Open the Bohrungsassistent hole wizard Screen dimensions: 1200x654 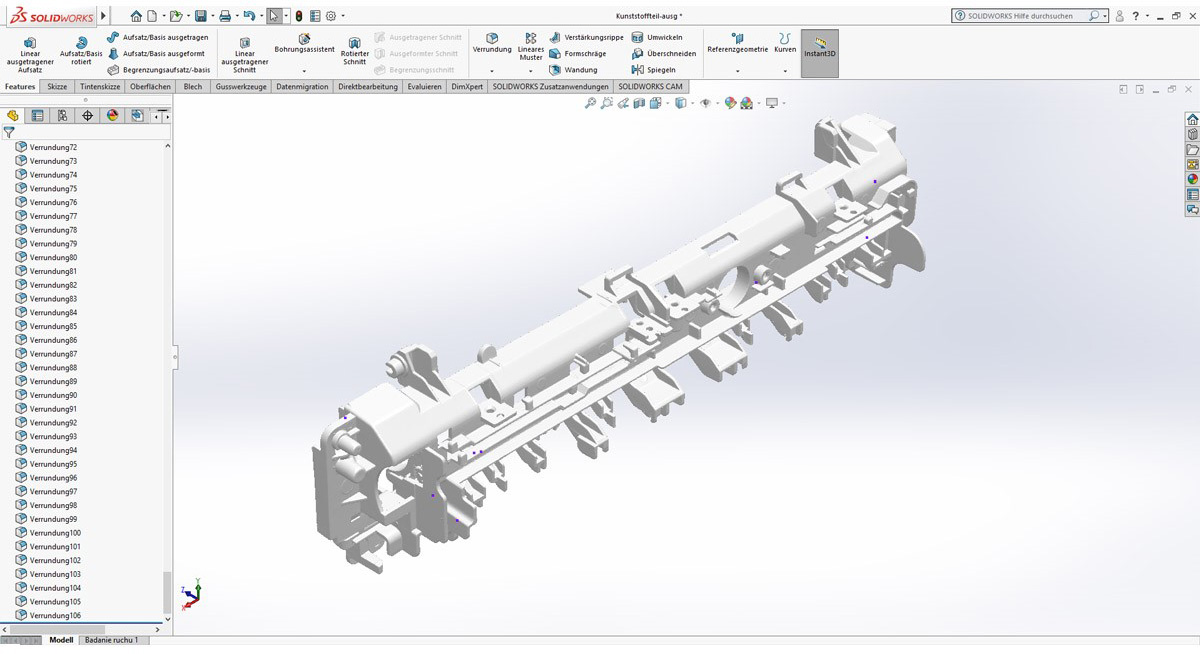[304, 44]
